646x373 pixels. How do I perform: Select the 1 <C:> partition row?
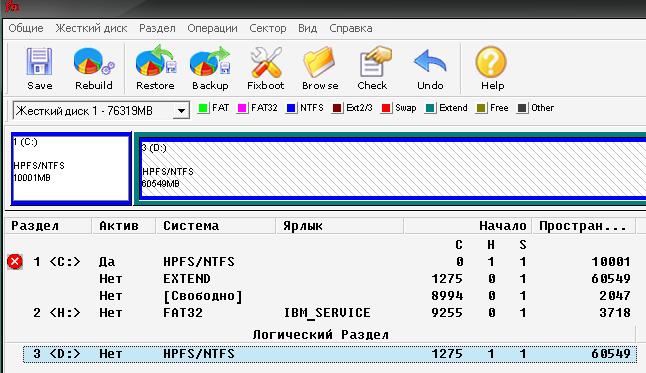(321, 262)
